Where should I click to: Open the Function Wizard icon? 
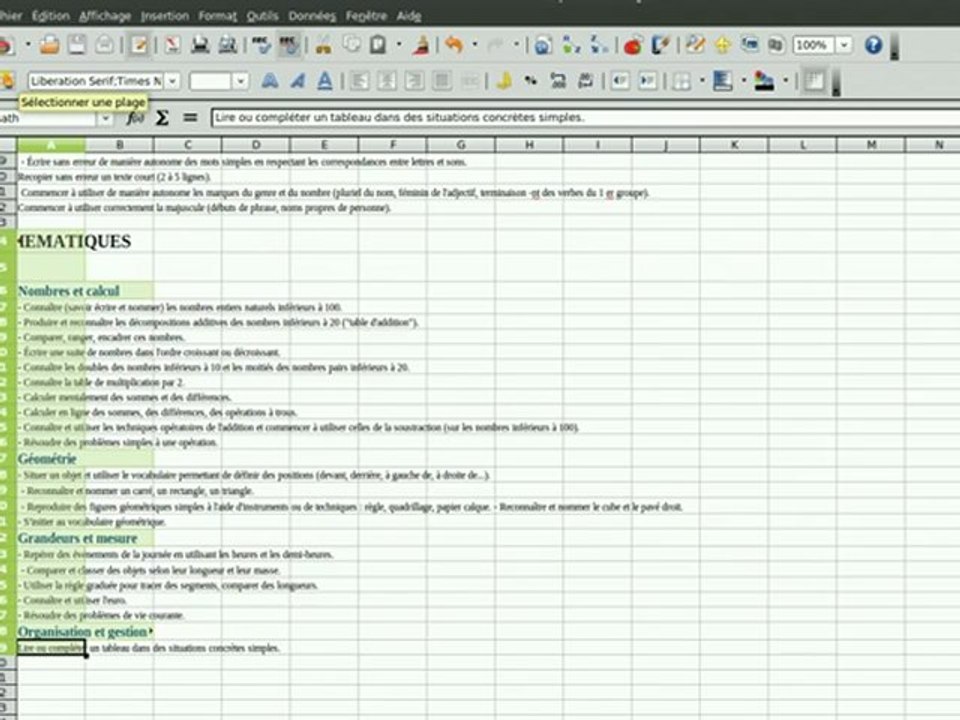click(135, 118)
